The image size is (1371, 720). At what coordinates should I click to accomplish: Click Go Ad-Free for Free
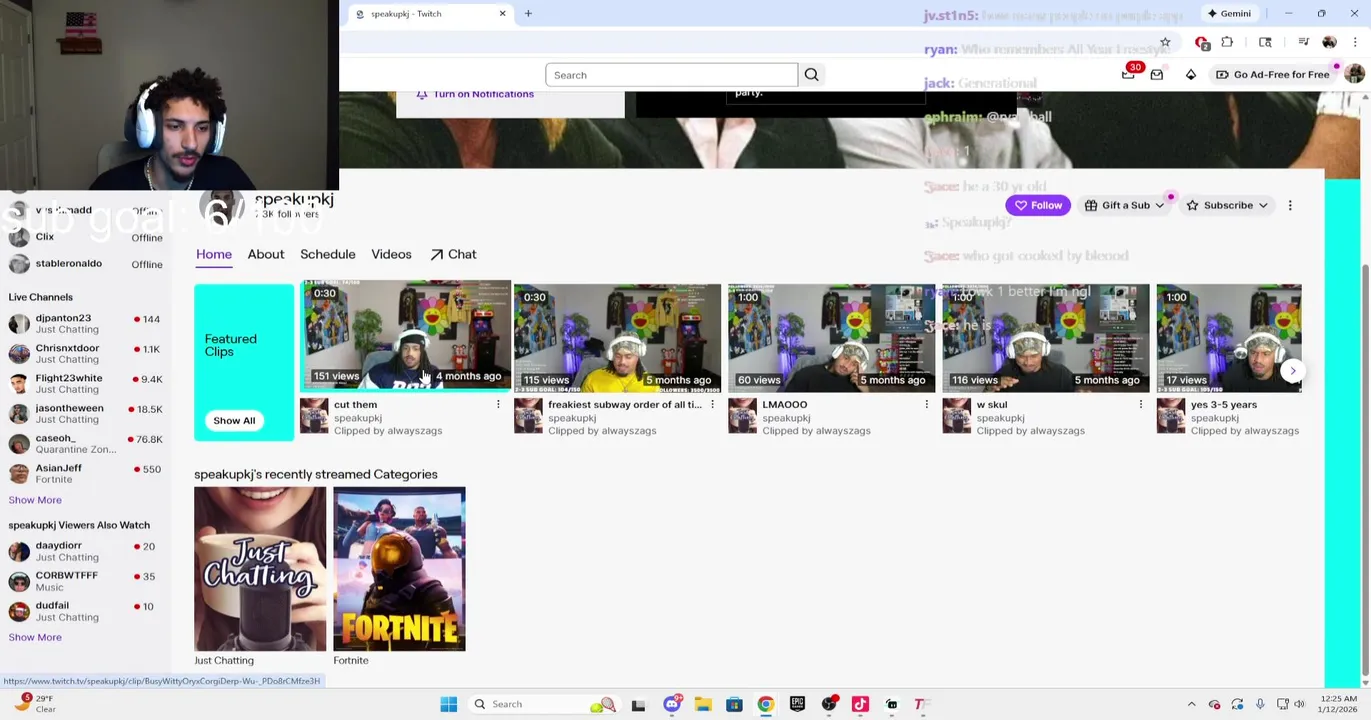1273,75
